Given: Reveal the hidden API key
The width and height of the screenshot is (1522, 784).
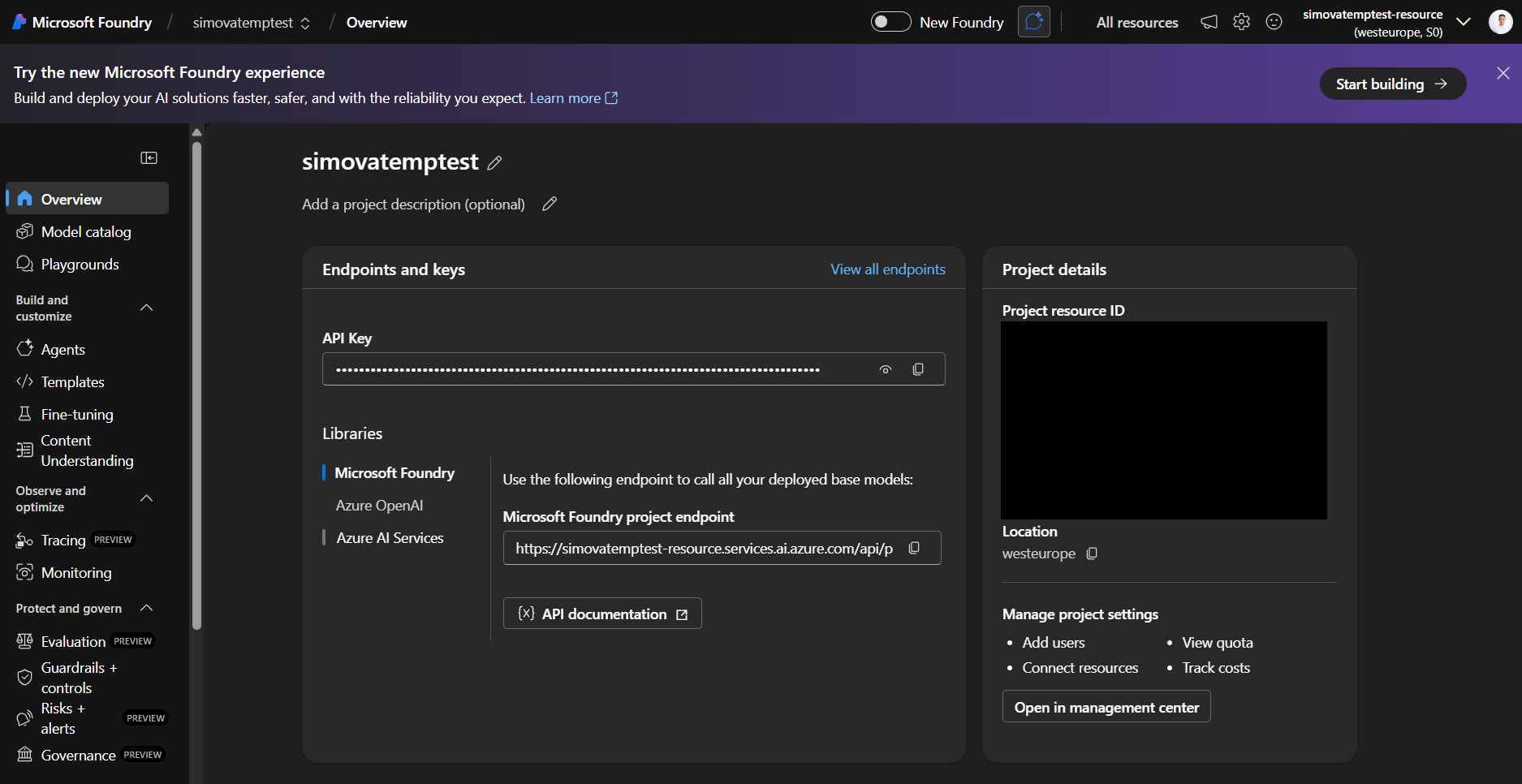Looking at the screenshot, I should click(886, 369).
